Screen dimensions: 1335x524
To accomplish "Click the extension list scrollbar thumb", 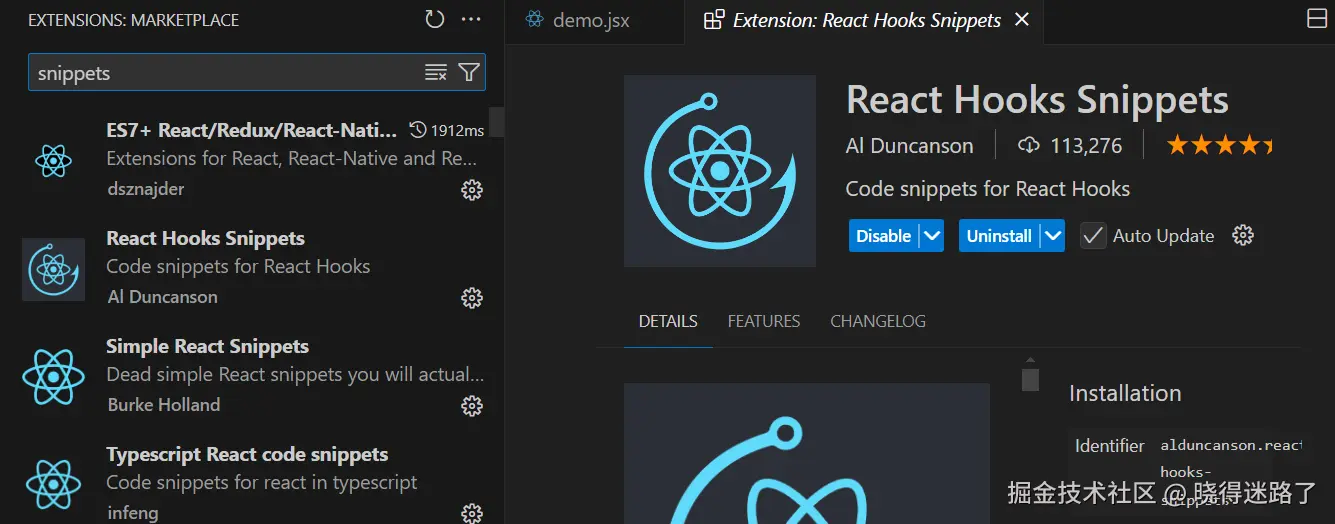I will 495,122.
